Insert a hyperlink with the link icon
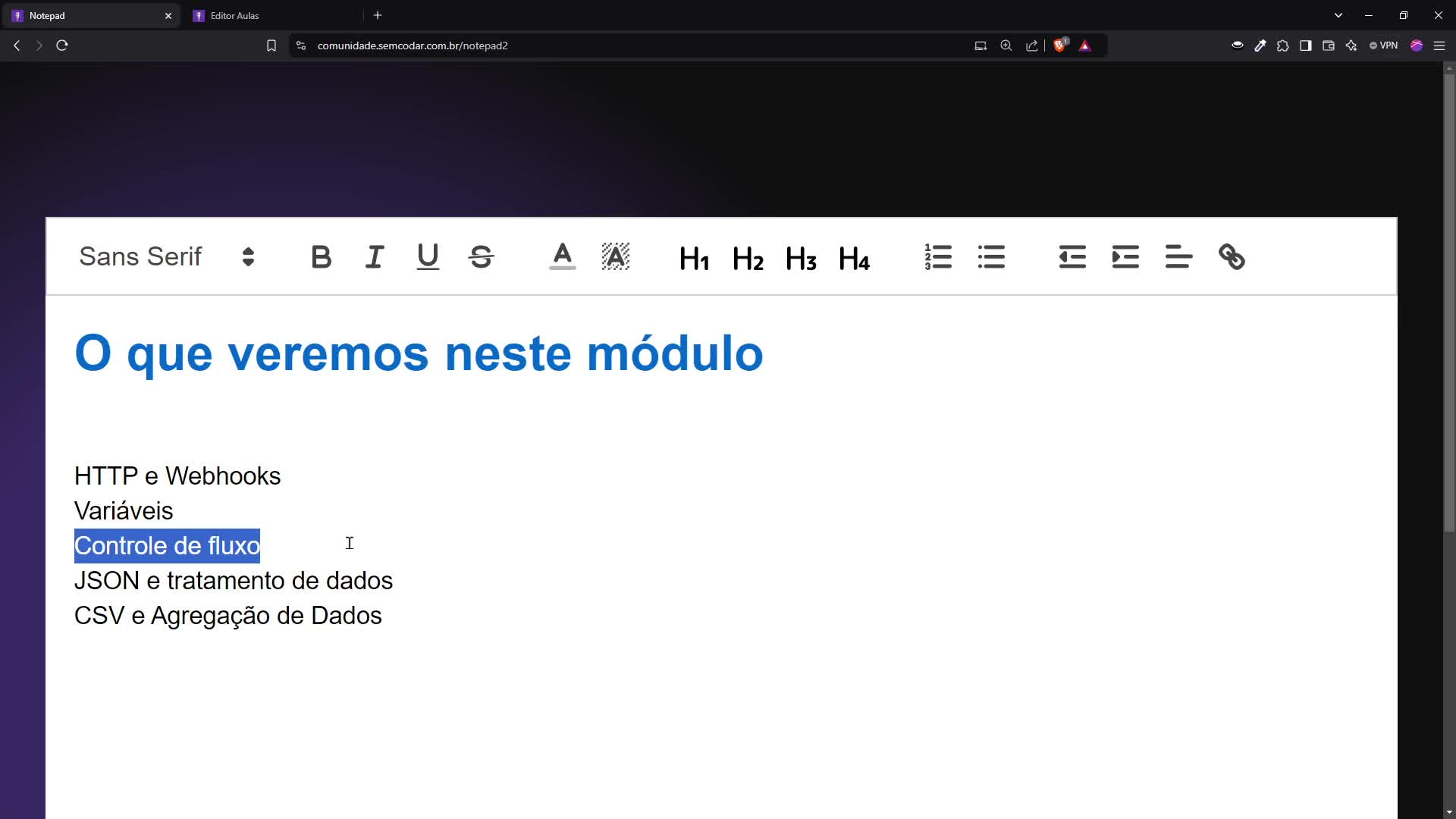Viewport: 1456px width, 819px height. coord(1232,257)
